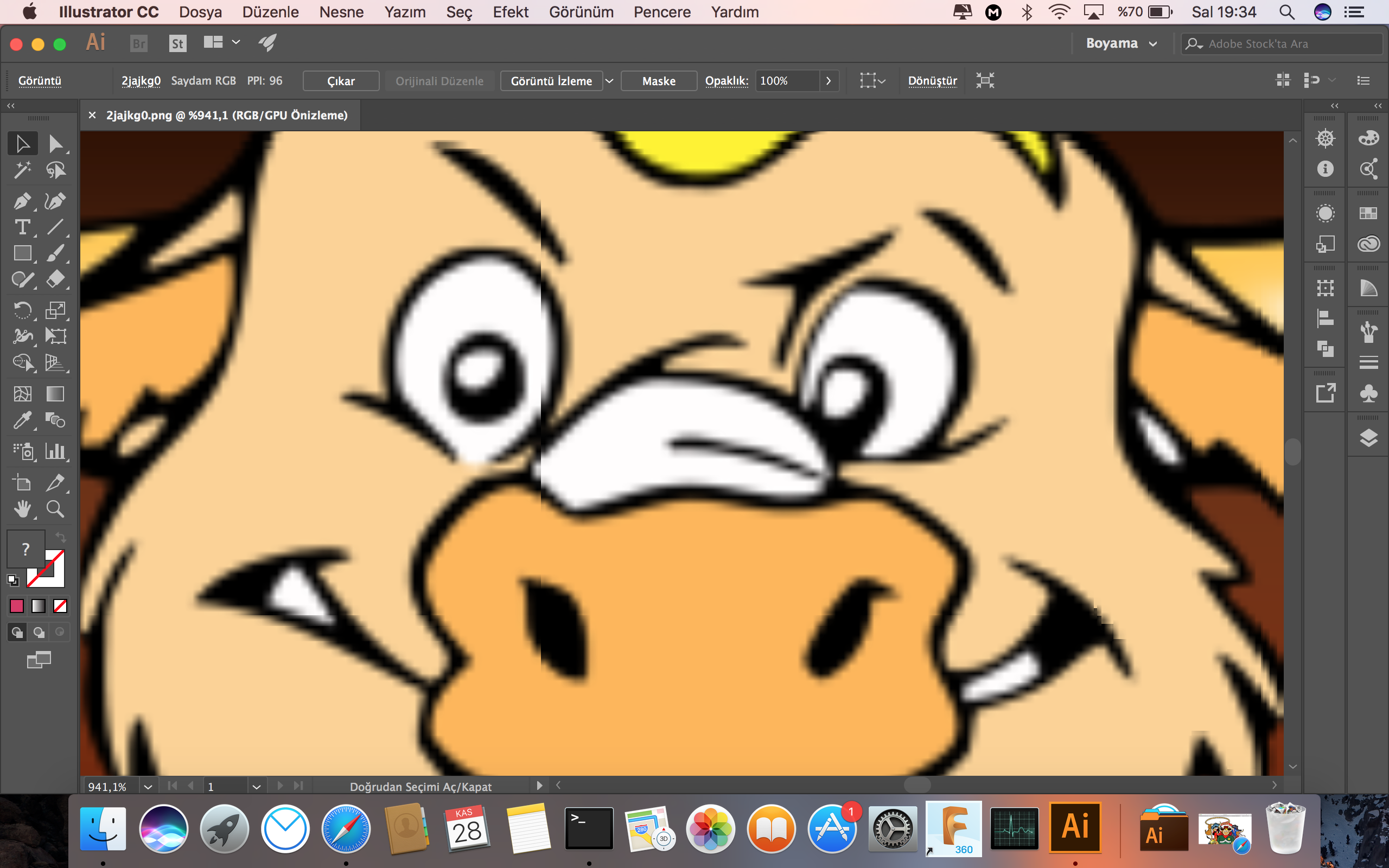Enable Draw Normal mode

pos(17,632)
